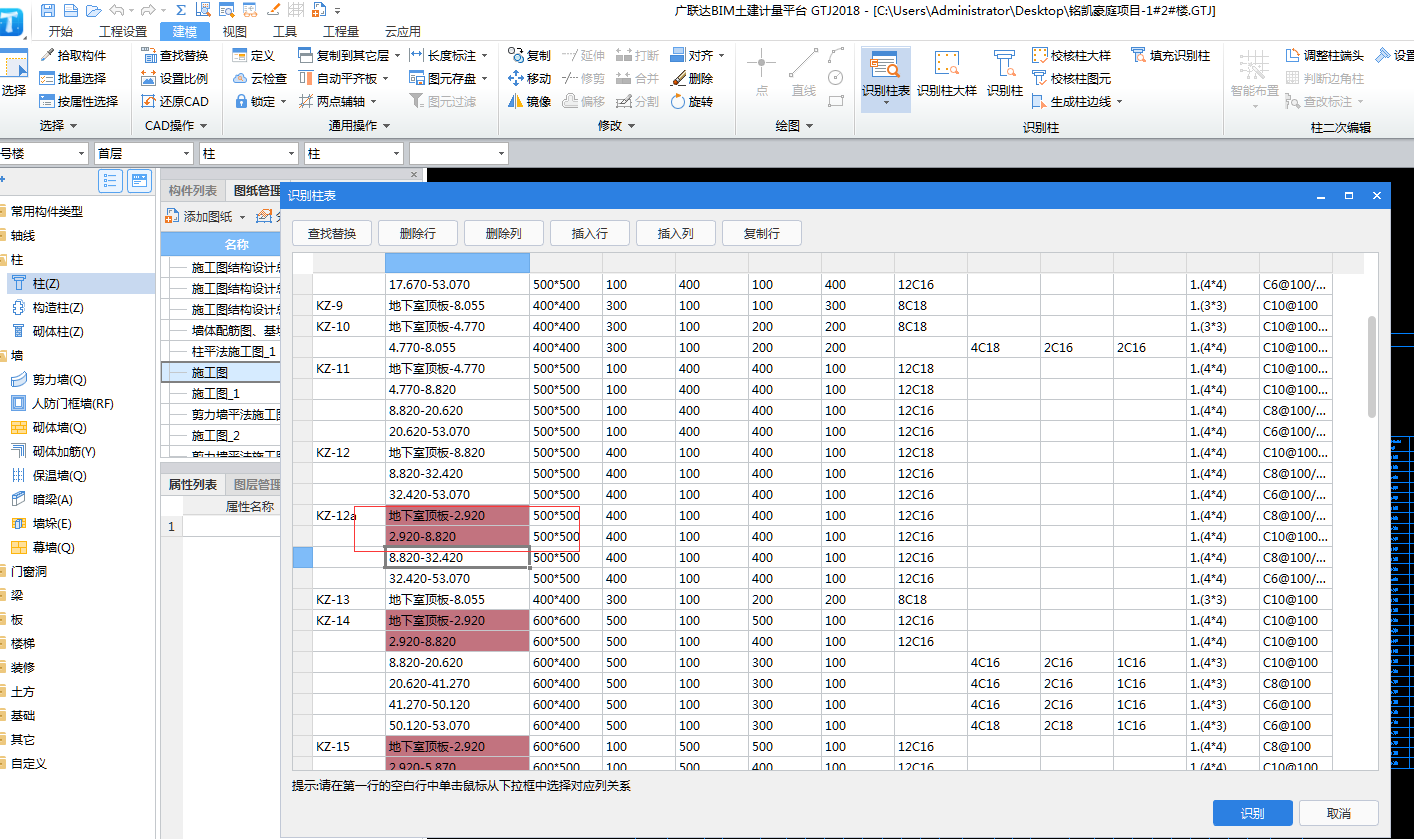This screenshot has height=839, width=1414.
Task: Open the 首层 floor combo box
Action: pos(143,154)
